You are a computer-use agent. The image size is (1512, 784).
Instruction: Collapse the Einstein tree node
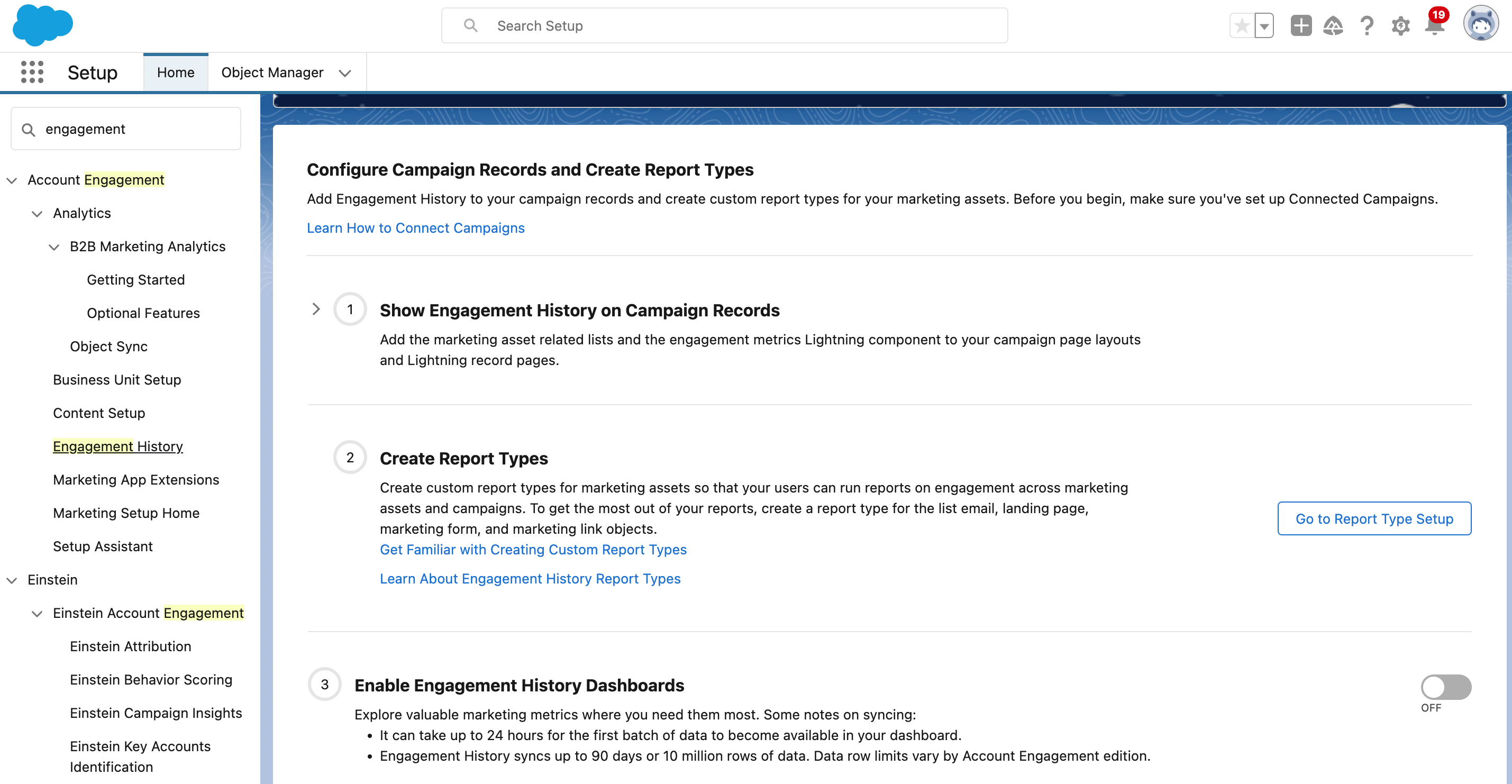pos(12,580)
